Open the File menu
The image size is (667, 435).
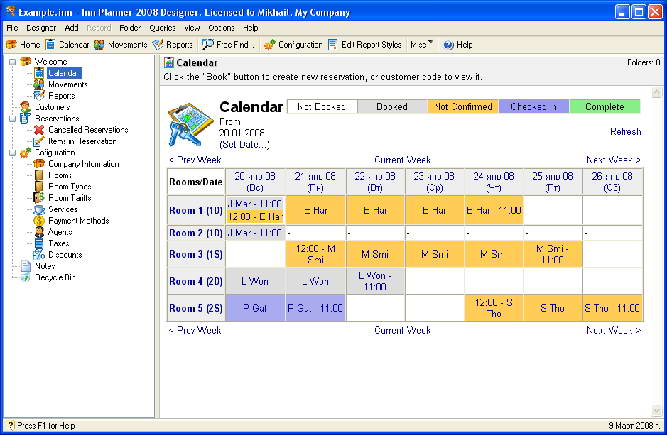tap(12, 28)
